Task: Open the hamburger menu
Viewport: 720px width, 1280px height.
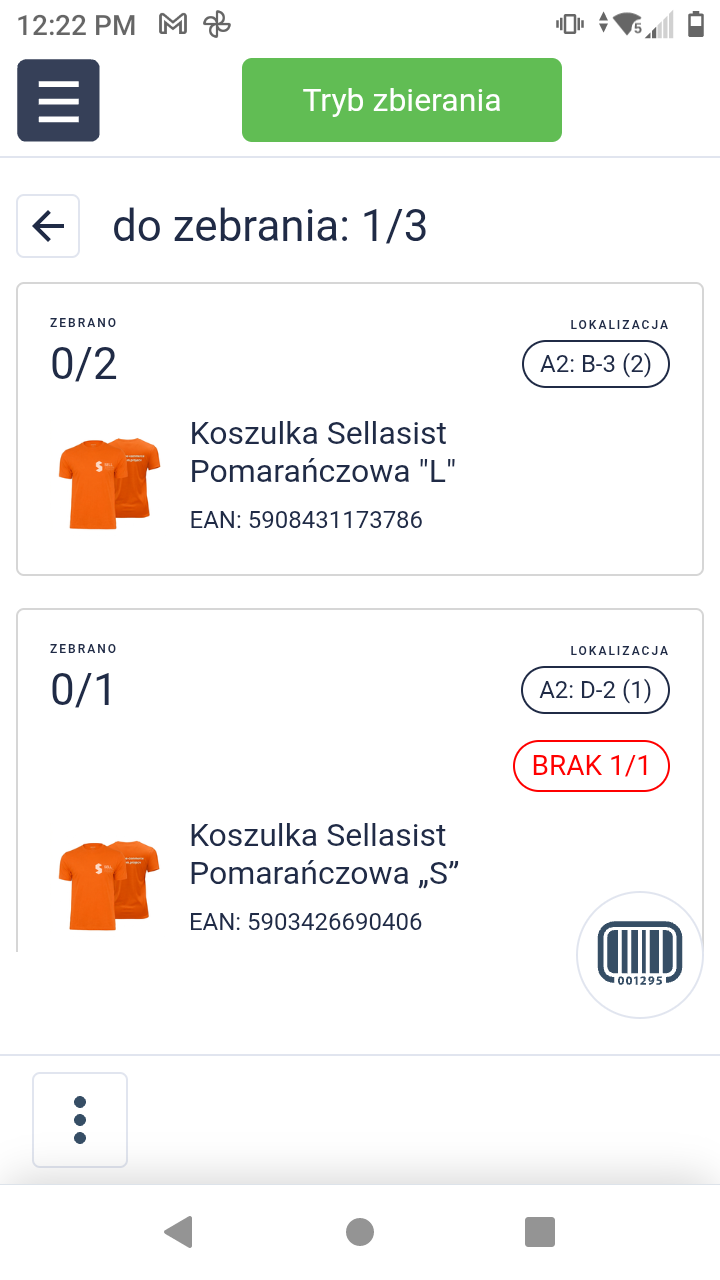Action: pos(58,100)
